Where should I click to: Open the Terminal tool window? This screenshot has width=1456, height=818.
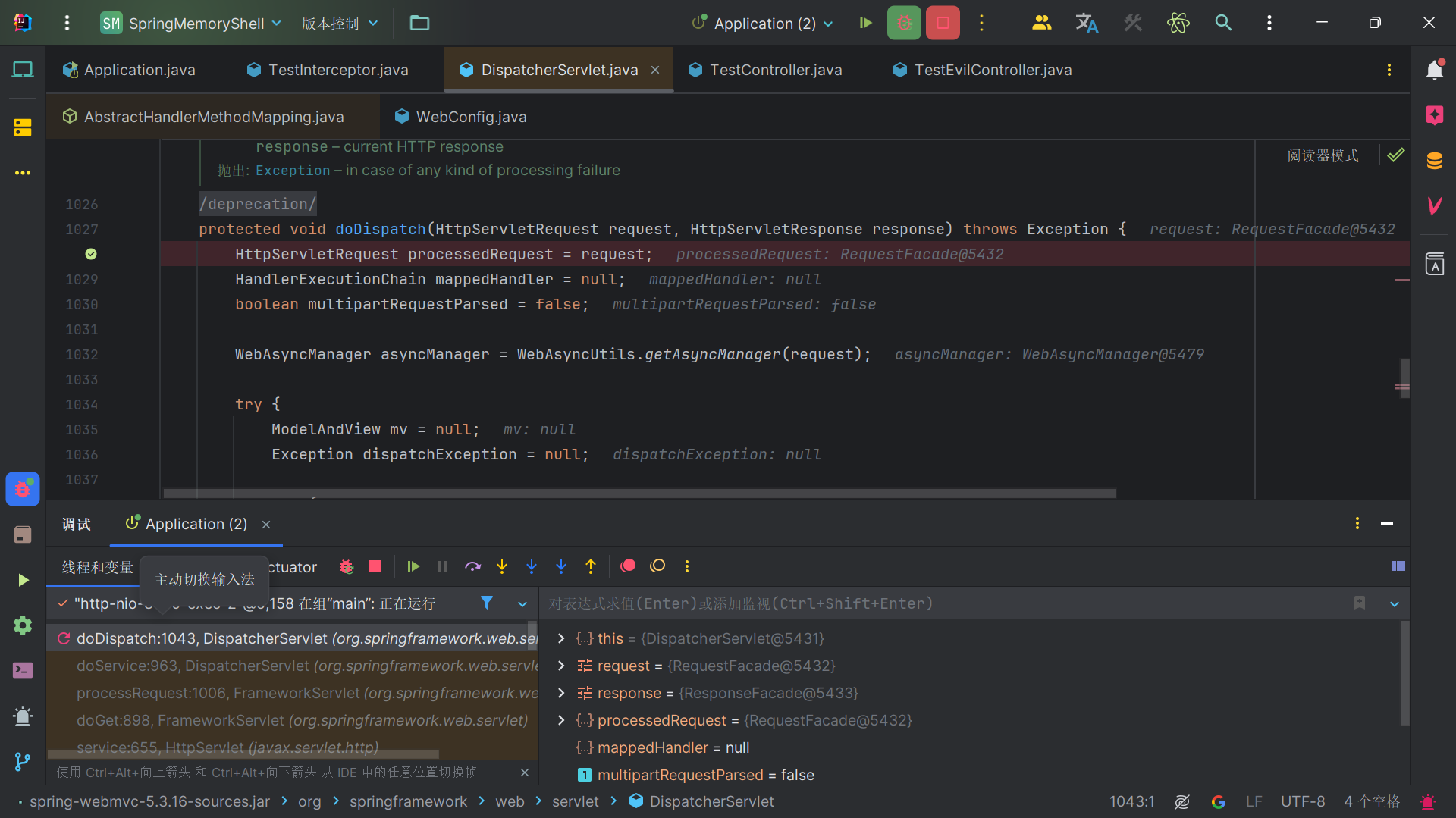click(23, 670)
